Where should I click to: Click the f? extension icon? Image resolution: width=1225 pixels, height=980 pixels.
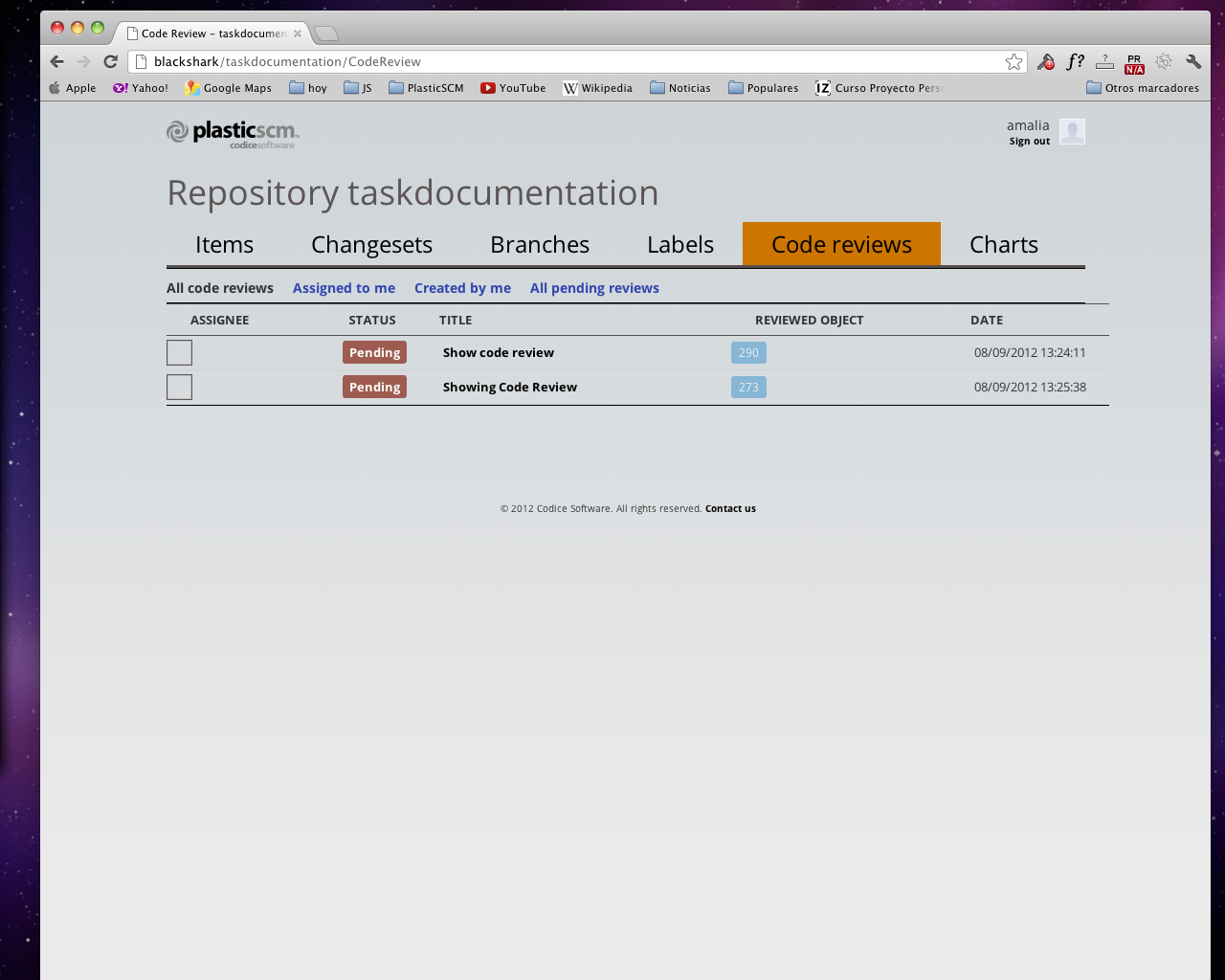[x=1074, y=60]
